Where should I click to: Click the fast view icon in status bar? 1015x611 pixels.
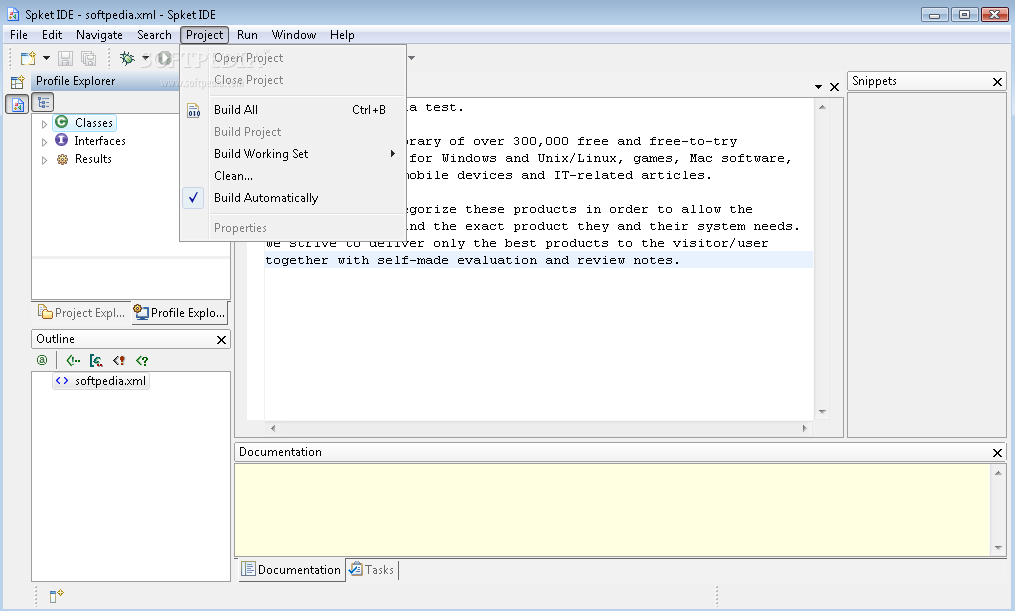[x=56, y=595]
